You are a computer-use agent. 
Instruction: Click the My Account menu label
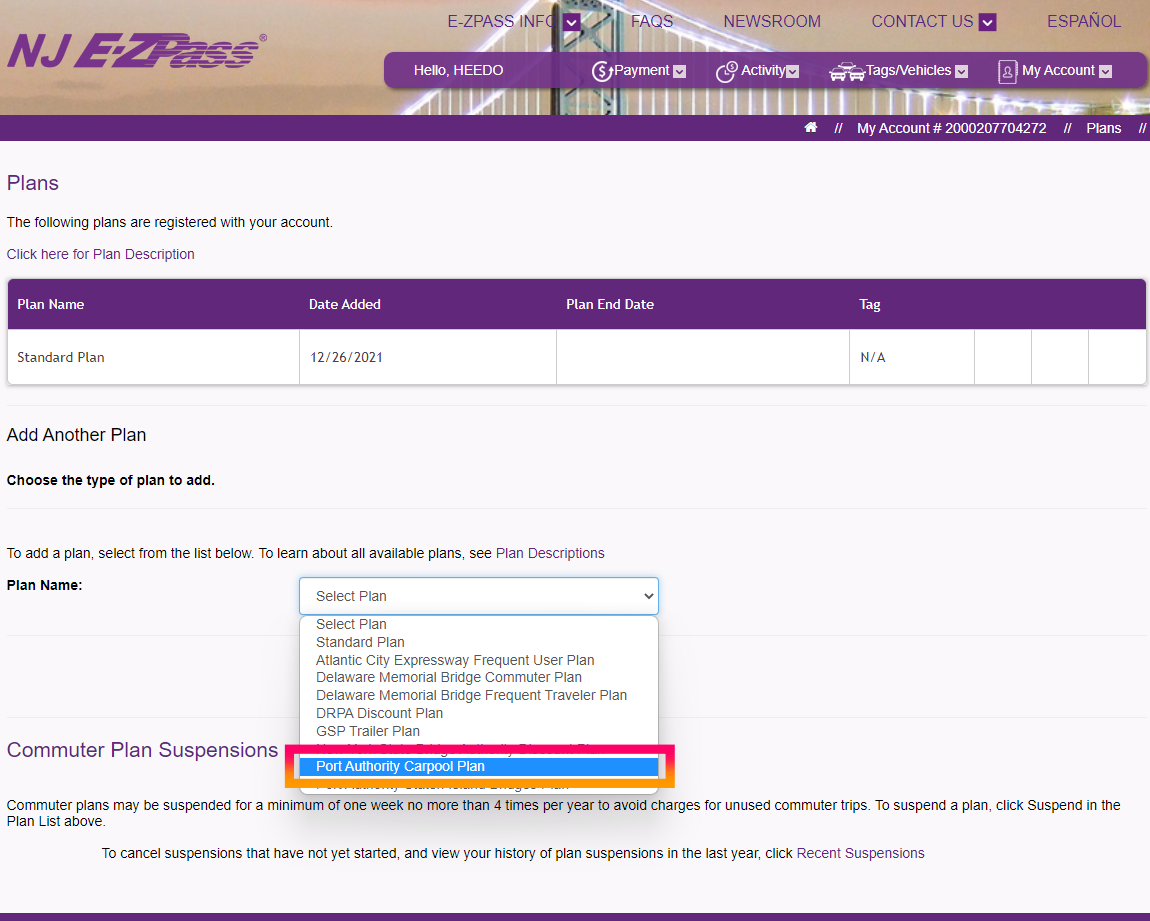click(1058, 70)
